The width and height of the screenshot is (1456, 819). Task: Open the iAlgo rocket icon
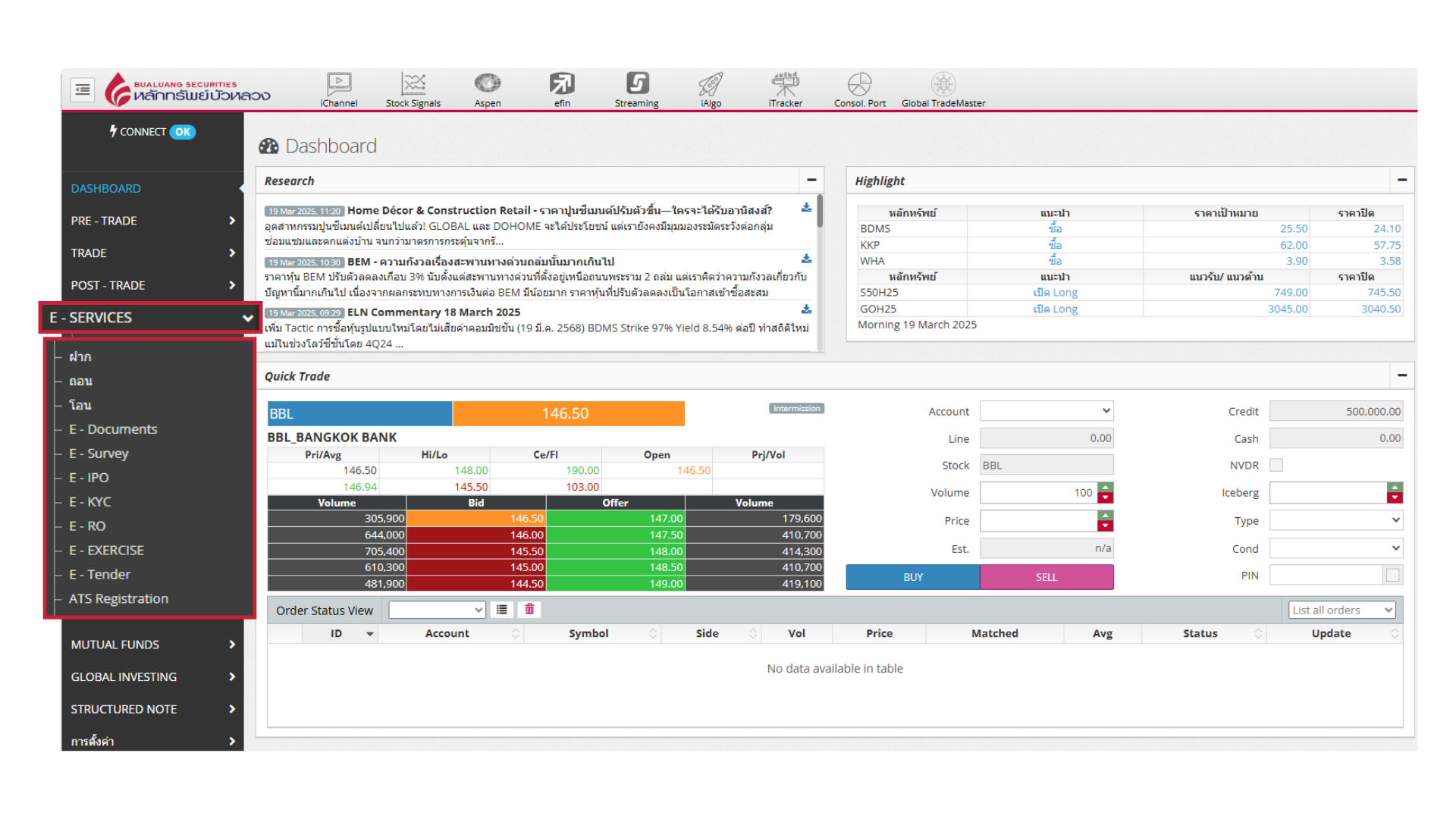click(711, 90)
